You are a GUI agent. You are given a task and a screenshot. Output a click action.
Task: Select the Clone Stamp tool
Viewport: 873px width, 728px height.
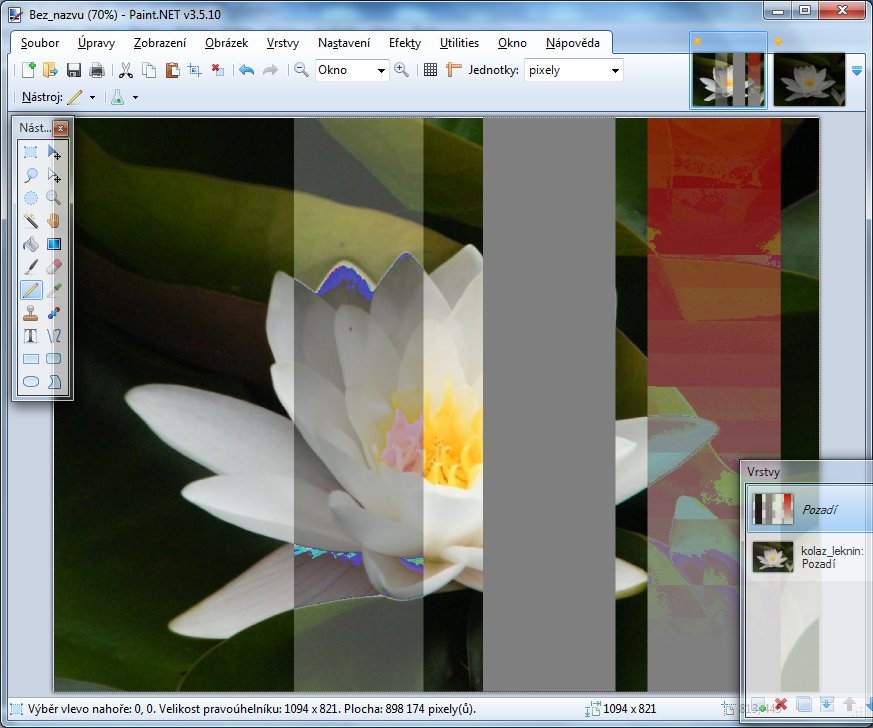31,313
